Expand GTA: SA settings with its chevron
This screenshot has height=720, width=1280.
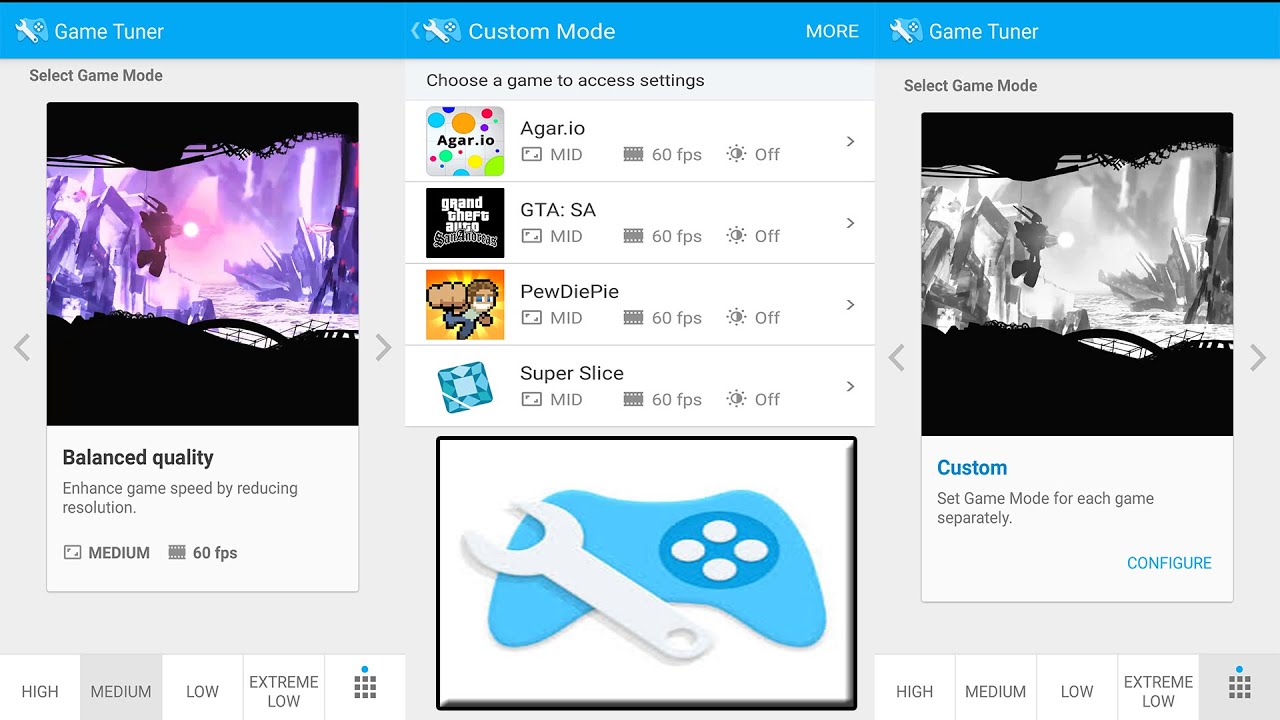850,223
